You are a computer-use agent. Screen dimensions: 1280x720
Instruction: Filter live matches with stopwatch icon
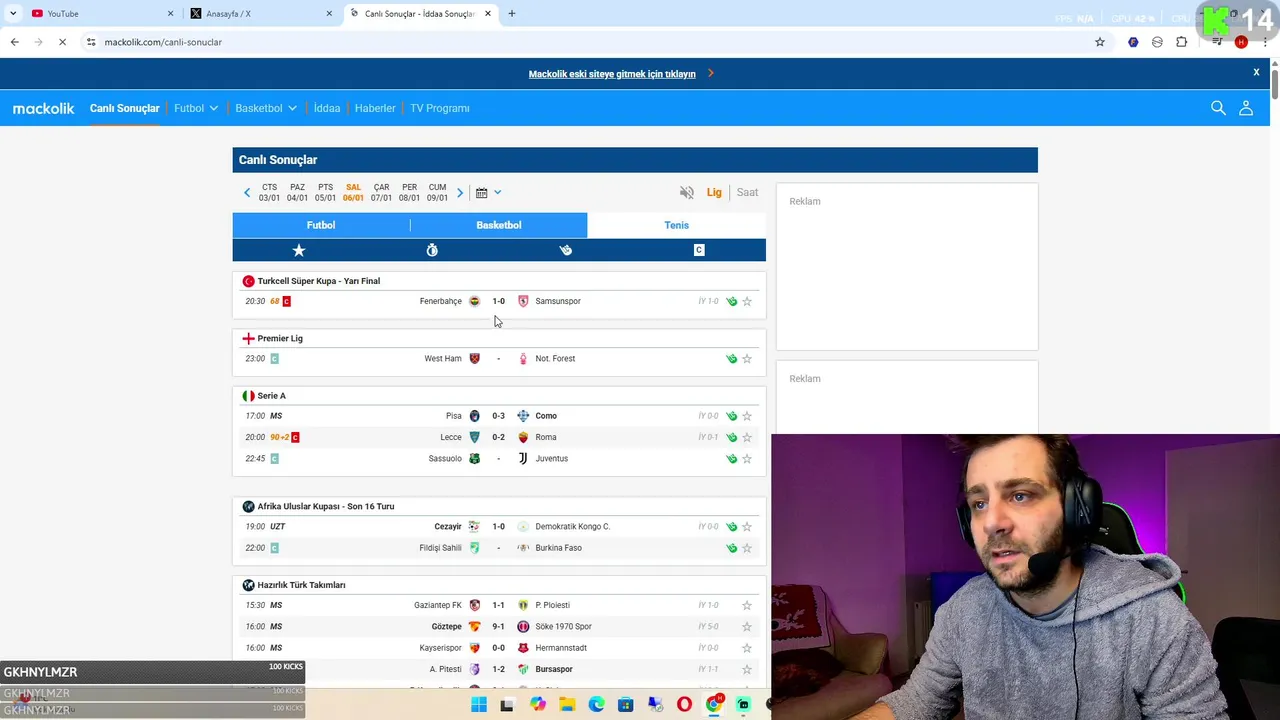tap(432, 250)
